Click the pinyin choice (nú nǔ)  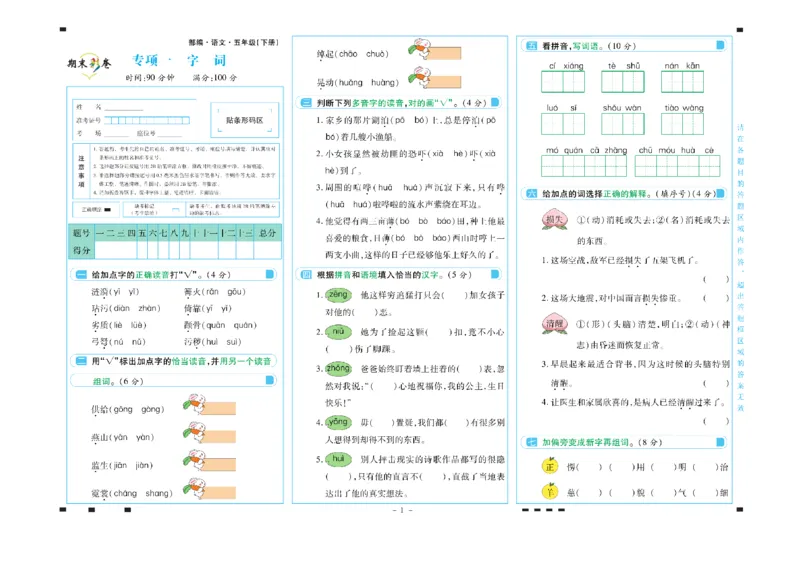point(127,342)
